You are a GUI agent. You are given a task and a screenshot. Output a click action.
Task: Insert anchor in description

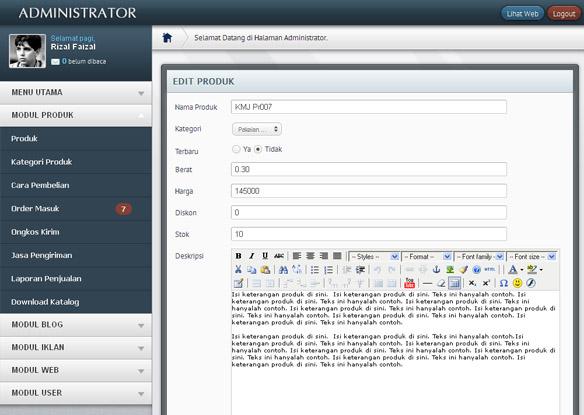(436, 269)
